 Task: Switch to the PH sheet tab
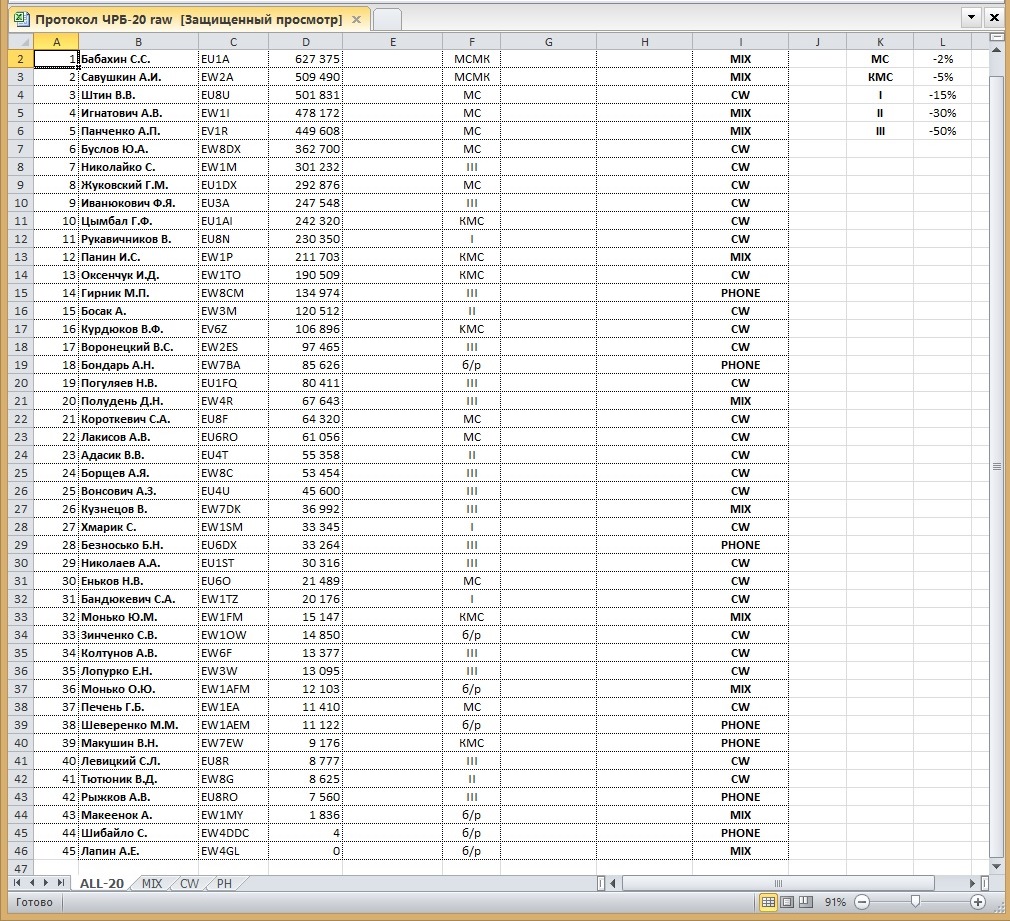pos(224,884)
